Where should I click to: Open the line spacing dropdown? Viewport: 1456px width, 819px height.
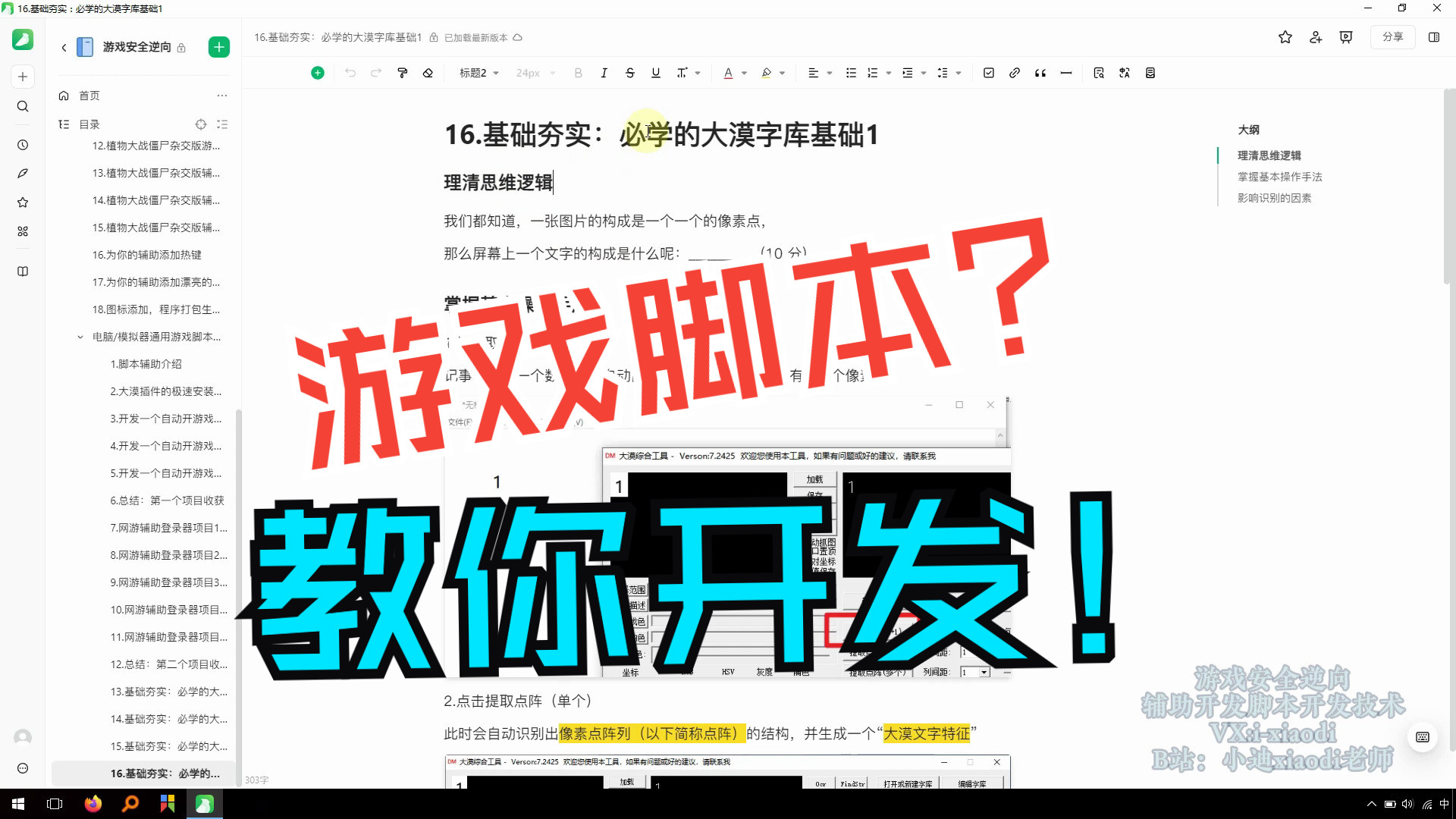(x=949, y=73)
